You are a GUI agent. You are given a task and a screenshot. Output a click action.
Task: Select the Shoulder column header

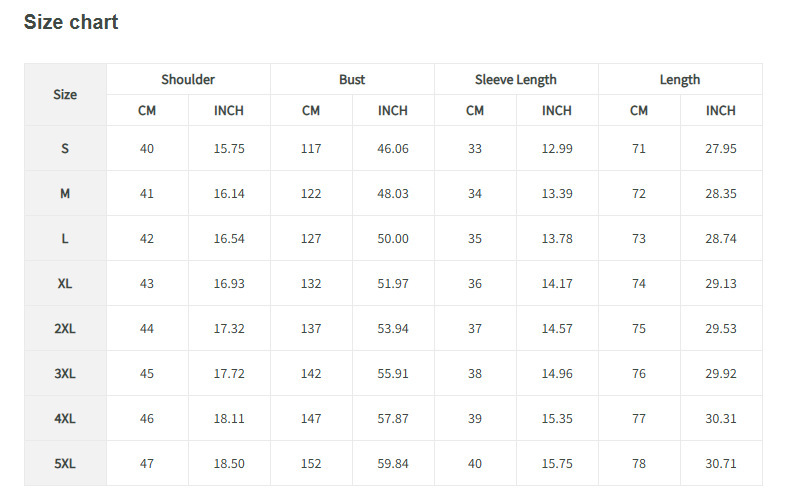[x=188, y=80]
